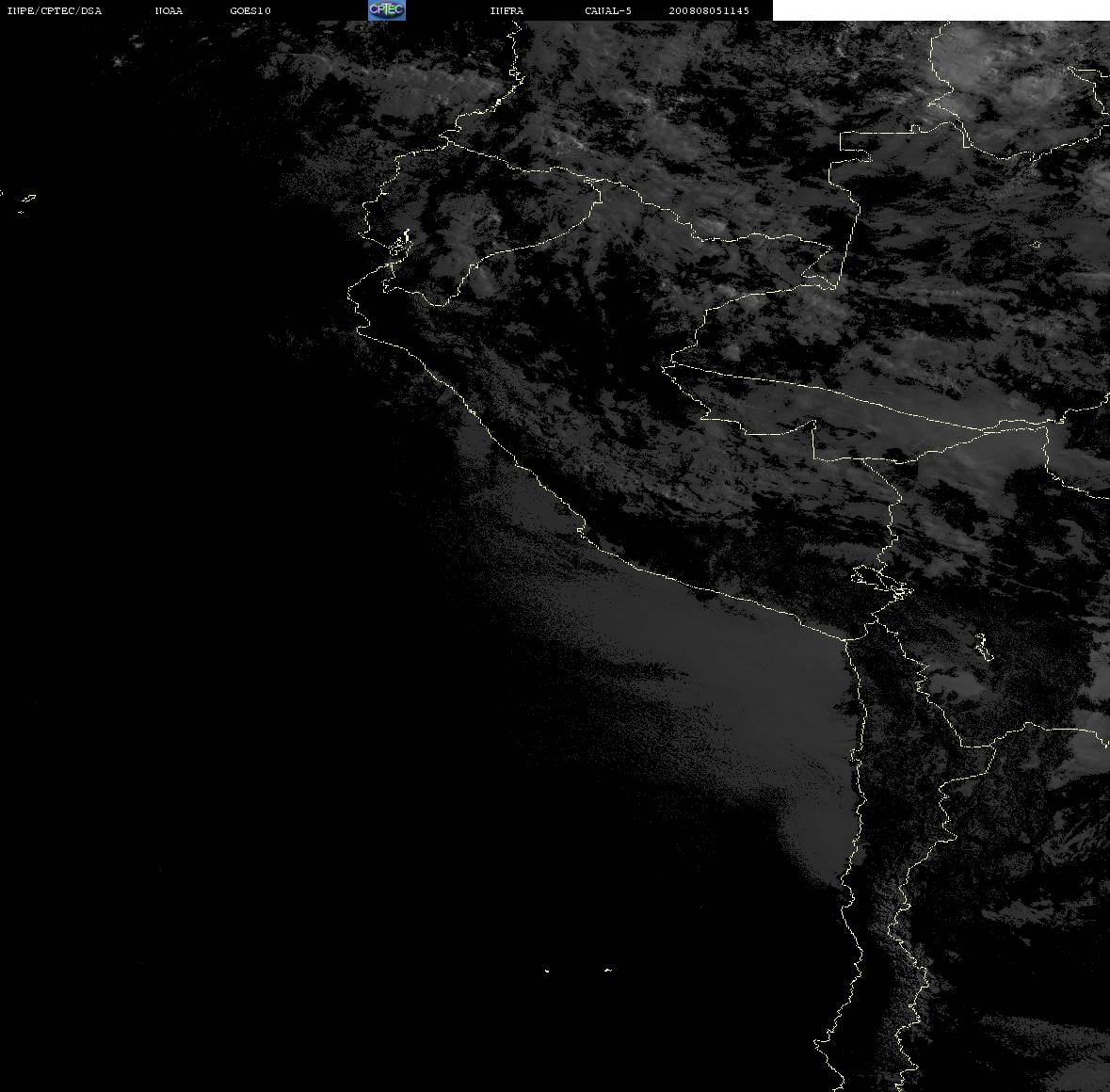Click the left small Pacific island marker near bottom
The width and height of the screenshot is (1110, 1092).
[547, 971]
